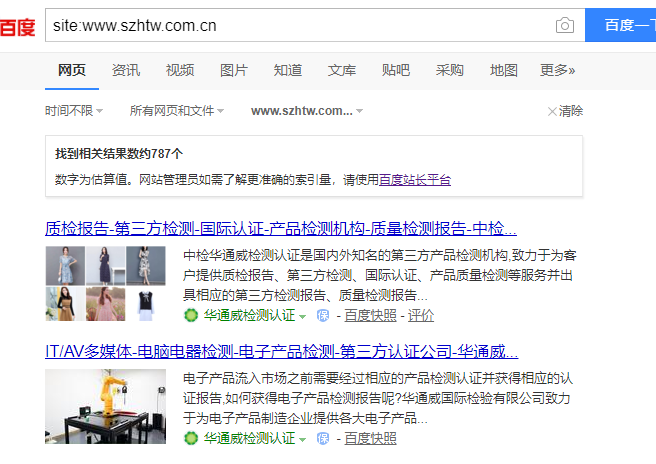Screen dimensions: 656x464
Task: Expand arrow after second 华通威检测认证
Action: 302,439
